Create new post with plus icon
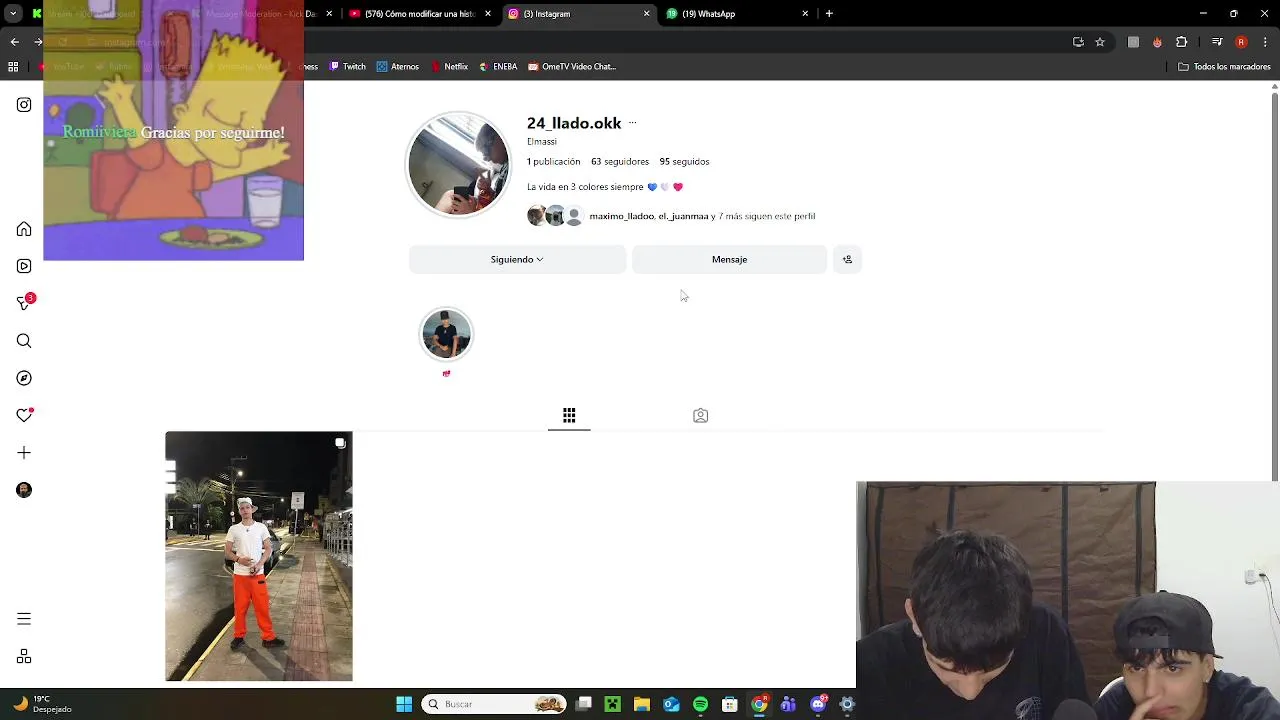The width and height of the screenshot is (1280, 720). [24, 453]
